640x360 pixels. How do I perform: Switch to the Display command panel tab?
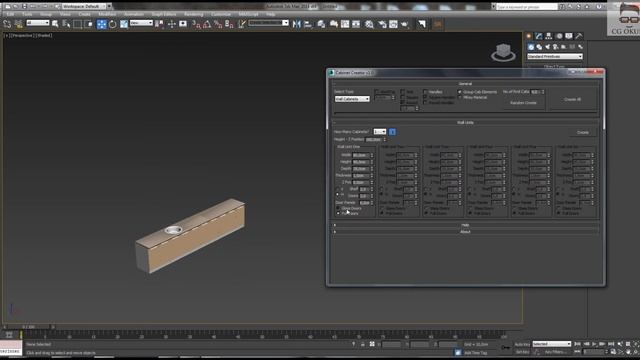pyautogui.click(x=569, y=36)
